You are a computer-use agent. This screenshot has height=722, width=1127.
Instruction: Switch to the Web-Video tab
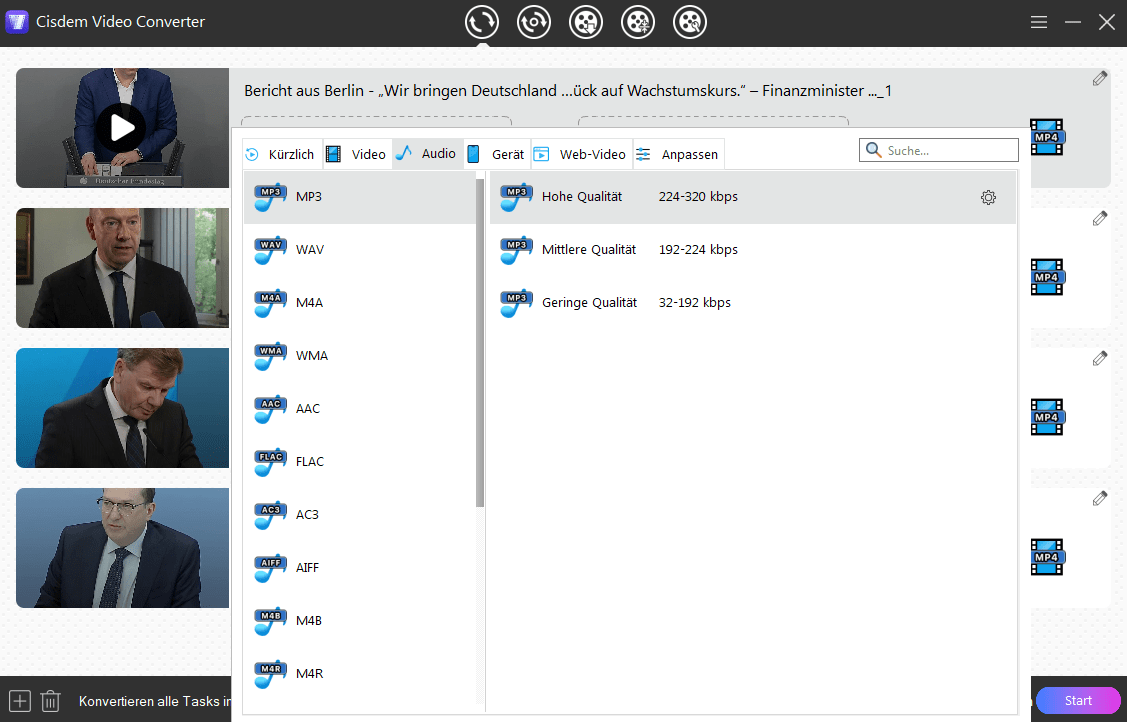[x=581, y=154]
